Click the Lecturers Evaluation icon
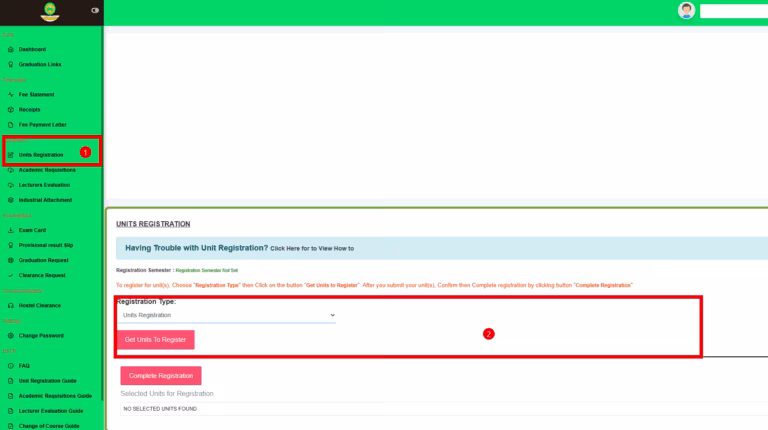 point(11,185)
